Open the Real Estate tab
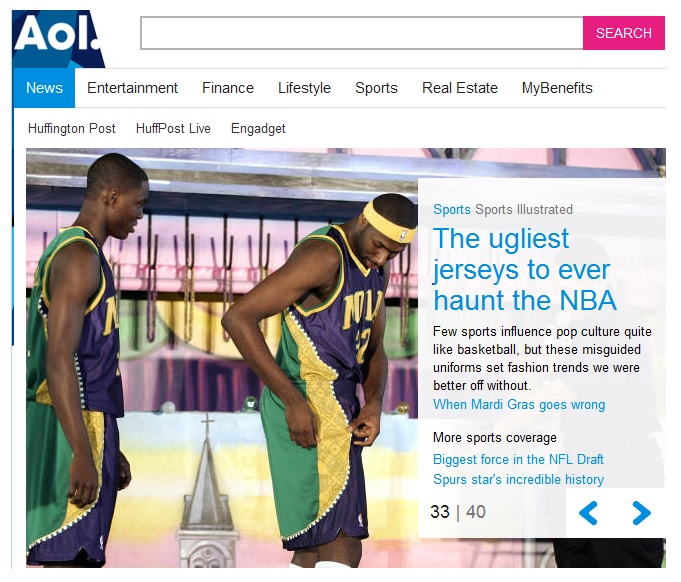Screen dimensions: 681x582 click(x=459, y=88)
